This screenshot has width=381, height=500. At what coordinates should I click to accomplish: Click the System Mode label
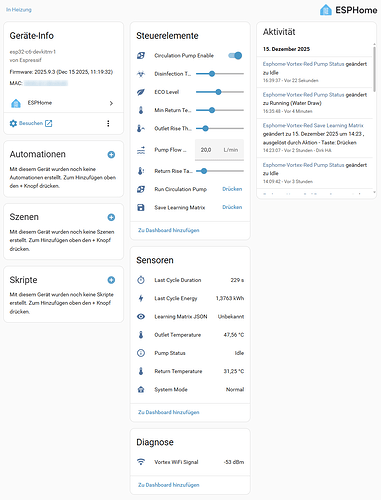coord(171,389)
